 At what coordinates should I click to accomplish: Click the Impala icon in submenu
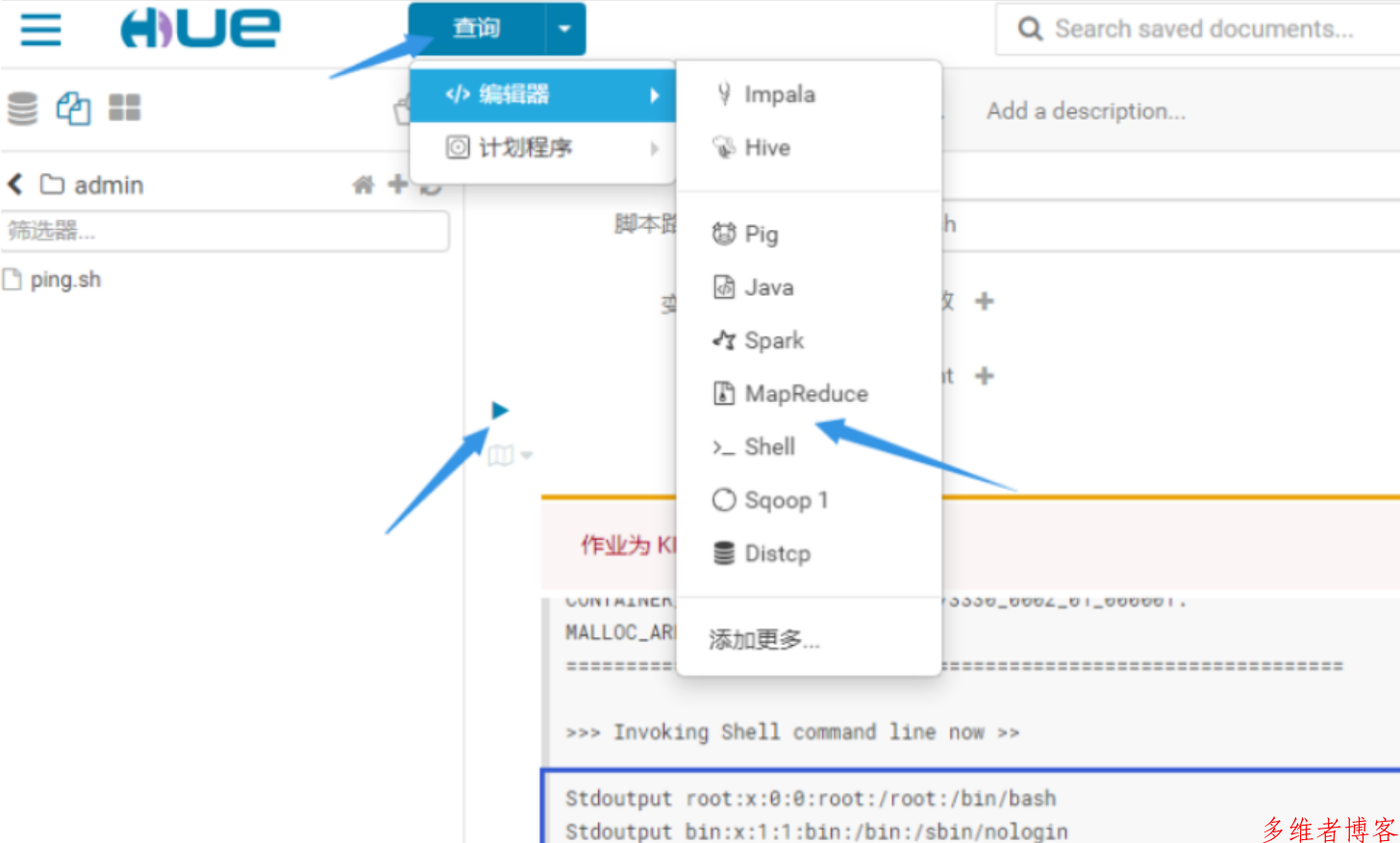[x=724, y=93]
